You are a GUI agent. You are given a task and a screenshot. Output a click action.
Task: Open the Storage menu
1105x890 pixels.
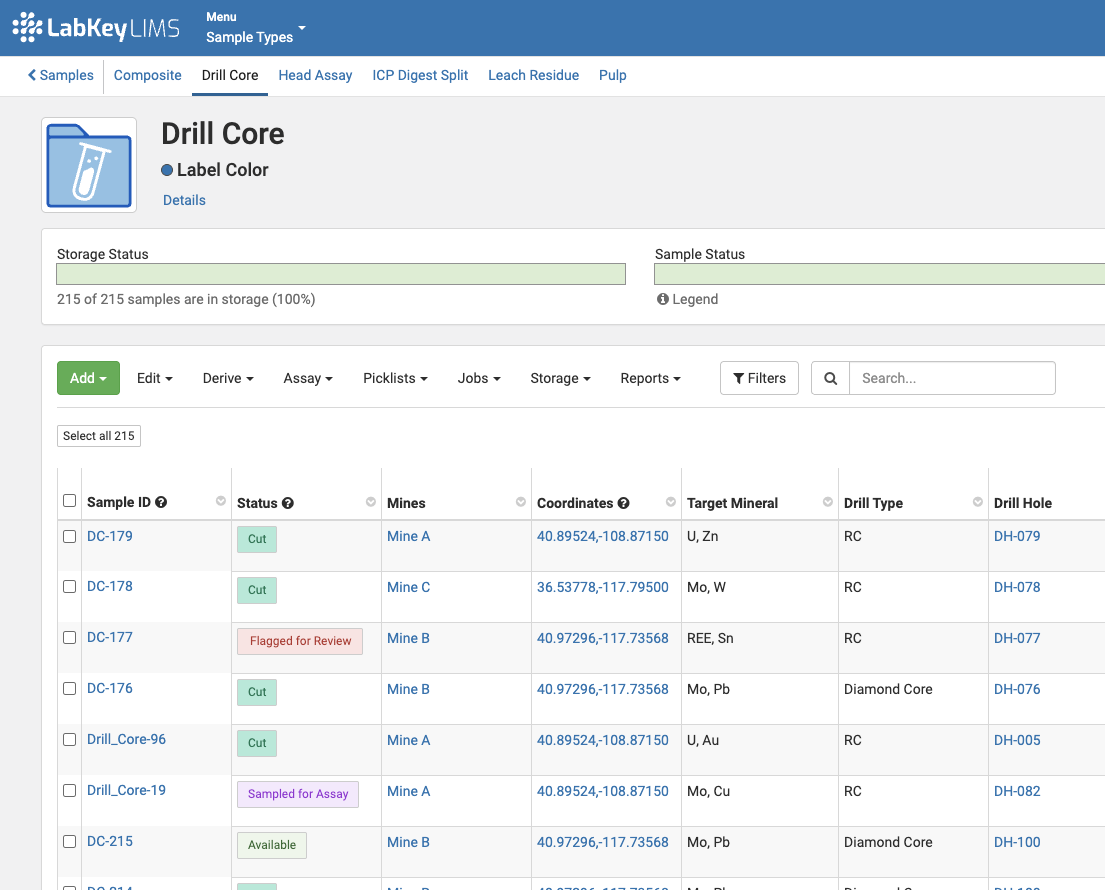coord(560,378)
